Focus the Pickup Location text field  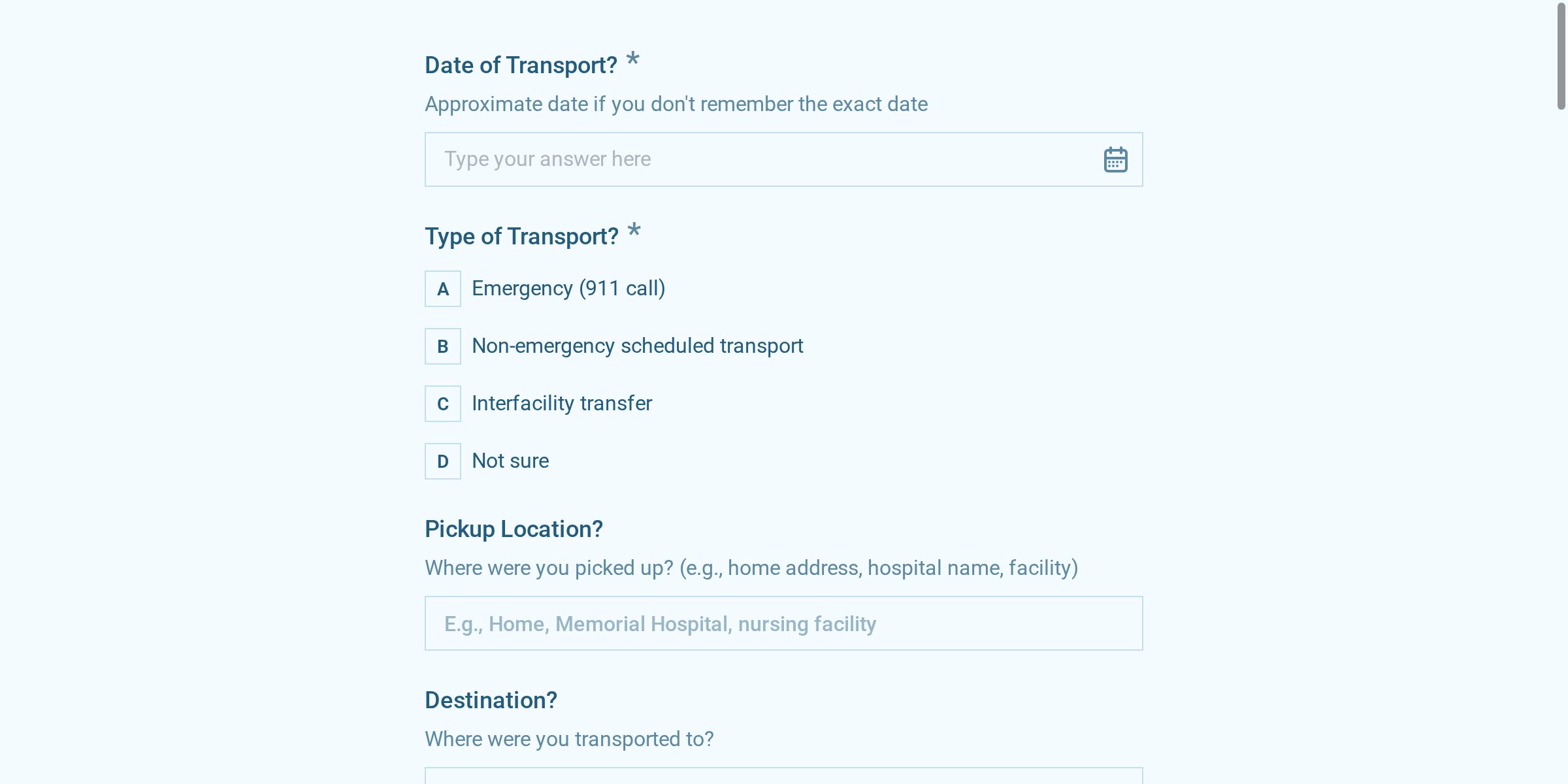pos(783,623)
